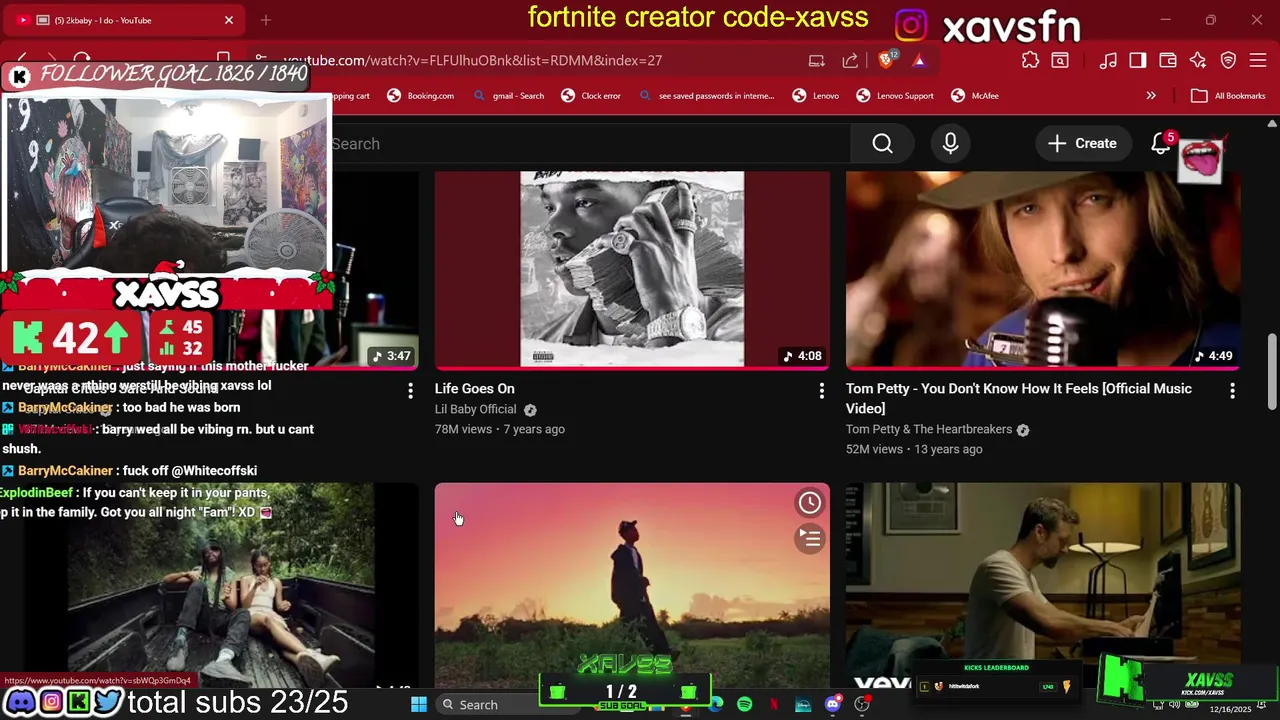This screenshot has height=720, width=1280.
Task: Open the Brave playlist music note icon
Action: tap(1108, 60)
